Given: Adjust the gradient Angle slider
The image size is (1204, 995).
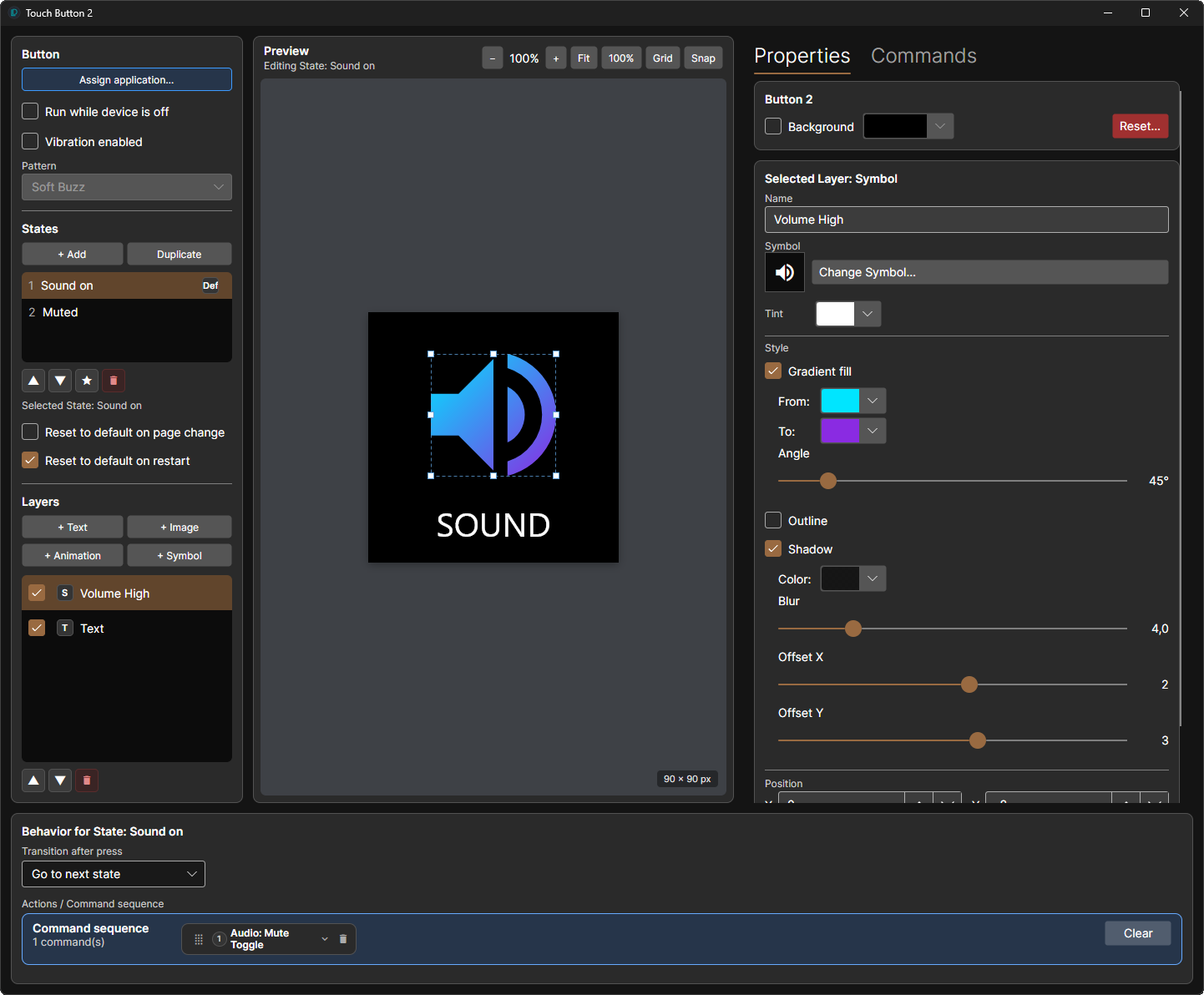Looking at the screenshot, I should coord(828,481).
